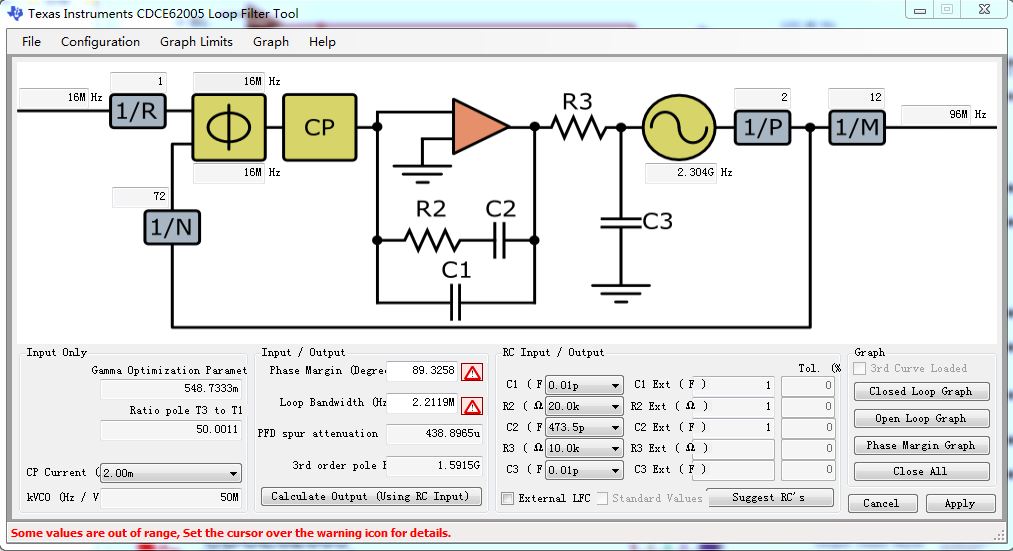Screen dimensions: 1013x551
Task: Click the orange amplifier triangle symbol
Action: click(481, 127)
